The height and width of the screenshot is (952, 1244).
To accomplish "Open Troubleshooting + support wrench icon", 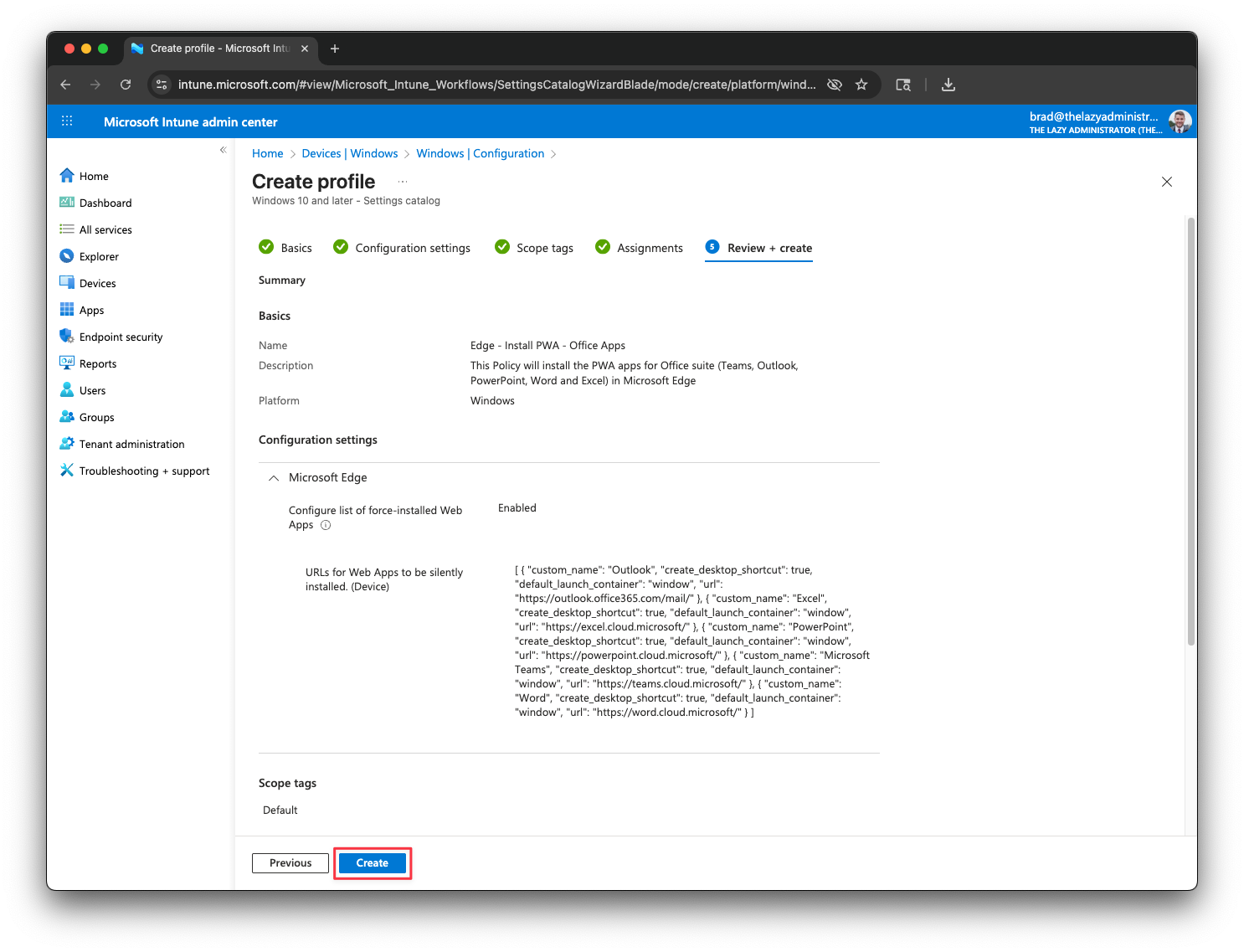I will [67, 471].
